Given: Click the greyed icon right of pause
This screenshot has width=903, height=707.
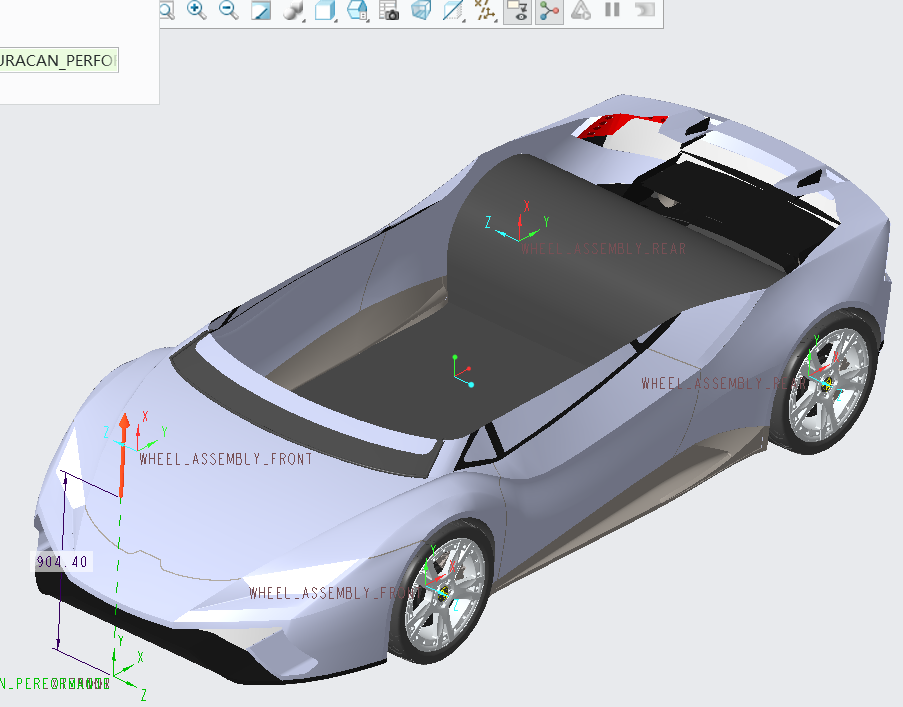Looking at the screenshot, I should [645, 10].
